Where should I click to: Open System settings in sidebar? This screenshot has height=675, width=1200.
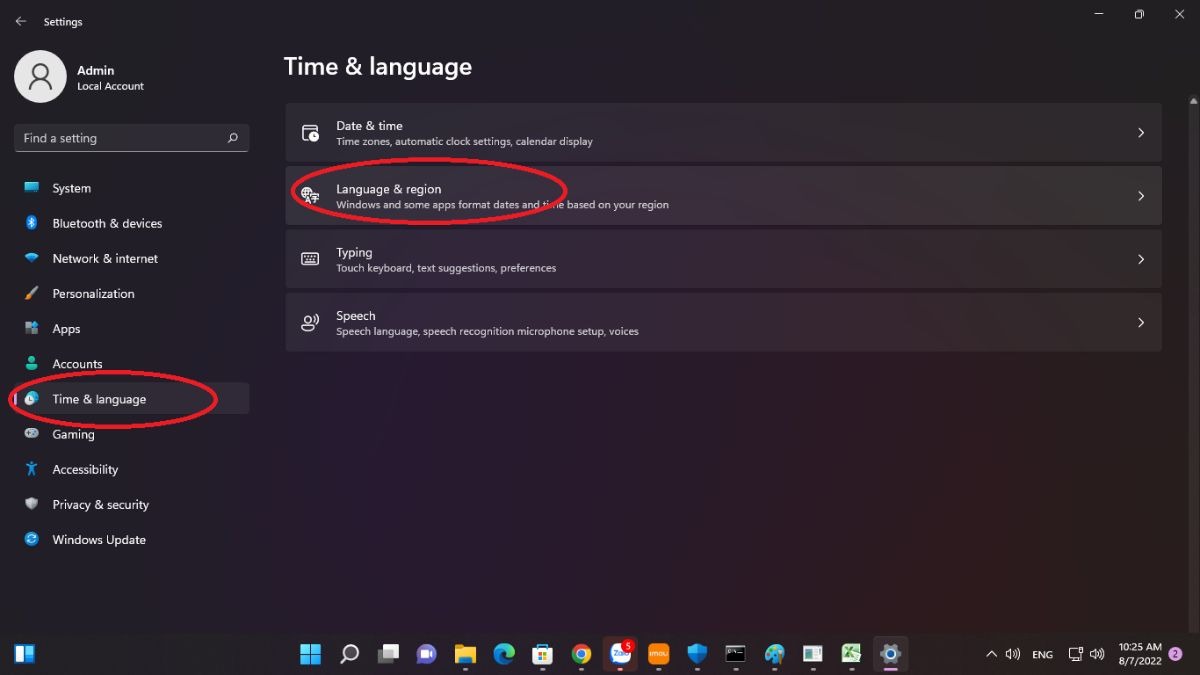(x=132, y=188)
